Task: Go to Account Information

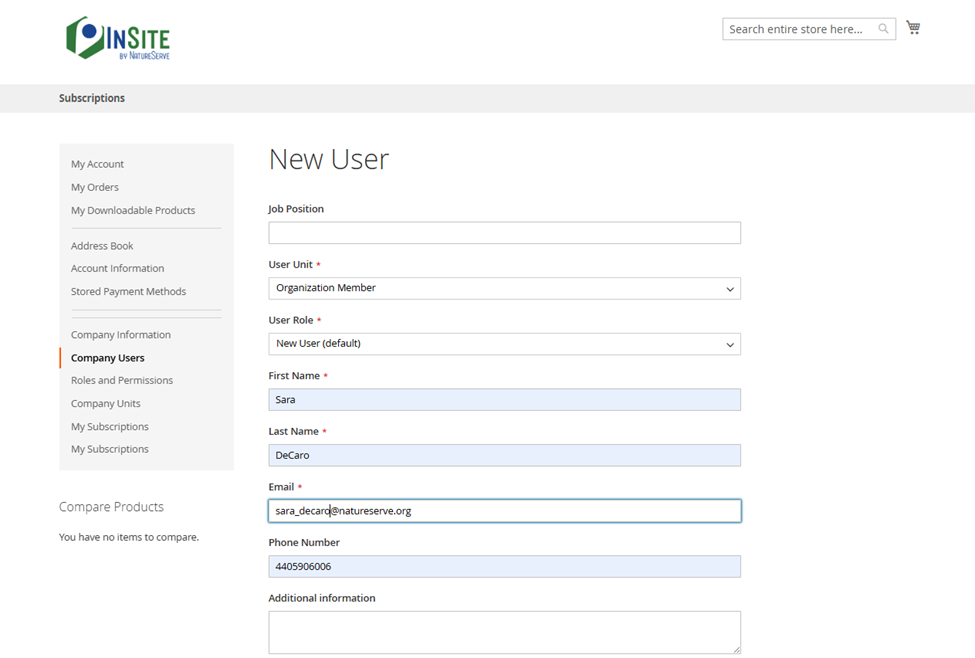Action: tap(118, 268)
